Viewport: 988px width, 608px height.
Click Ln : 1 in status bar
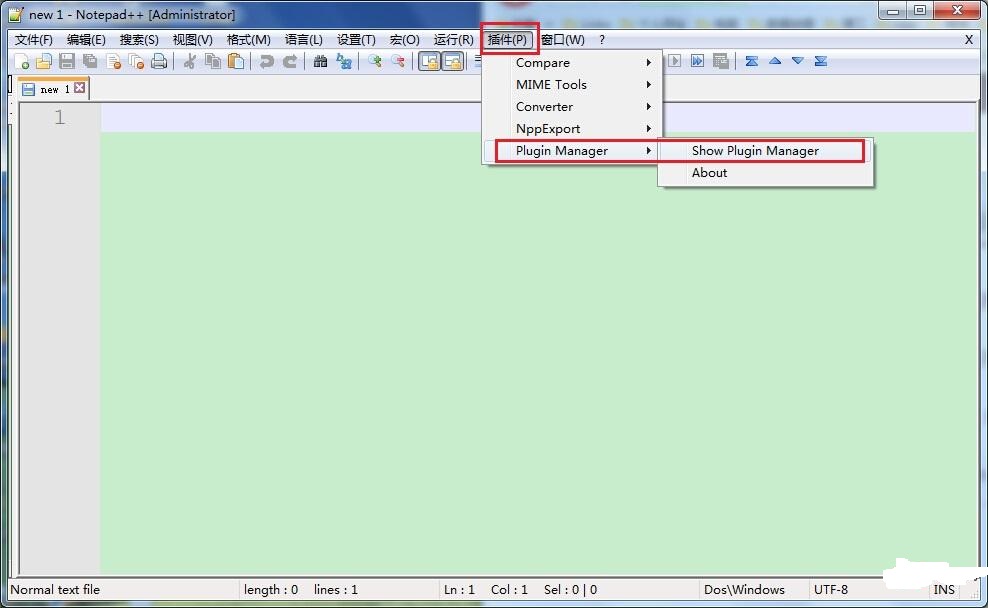coord(459,590)
